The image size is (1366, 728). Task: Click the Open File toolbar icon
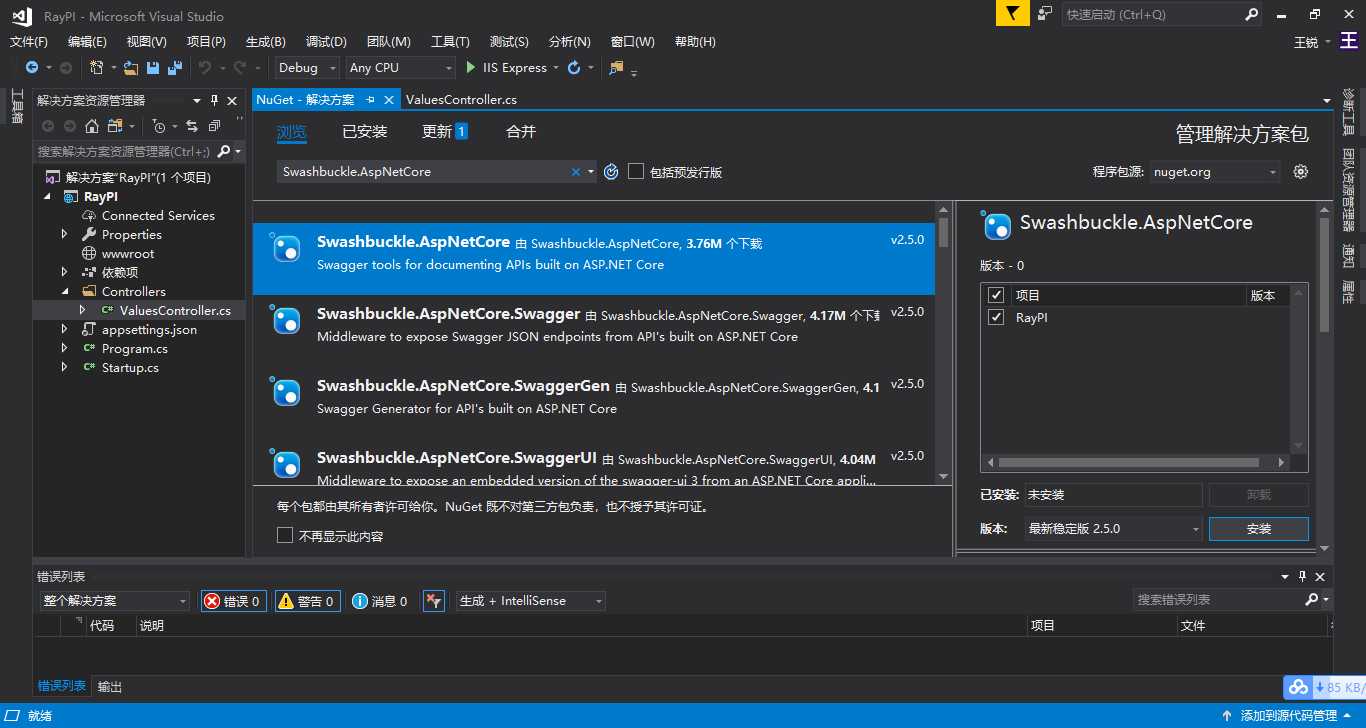coord(131,68)
